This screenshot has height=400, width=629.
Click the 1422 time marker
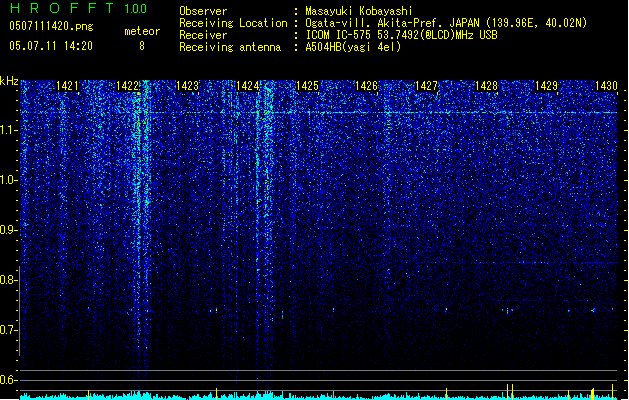[127, 86]
